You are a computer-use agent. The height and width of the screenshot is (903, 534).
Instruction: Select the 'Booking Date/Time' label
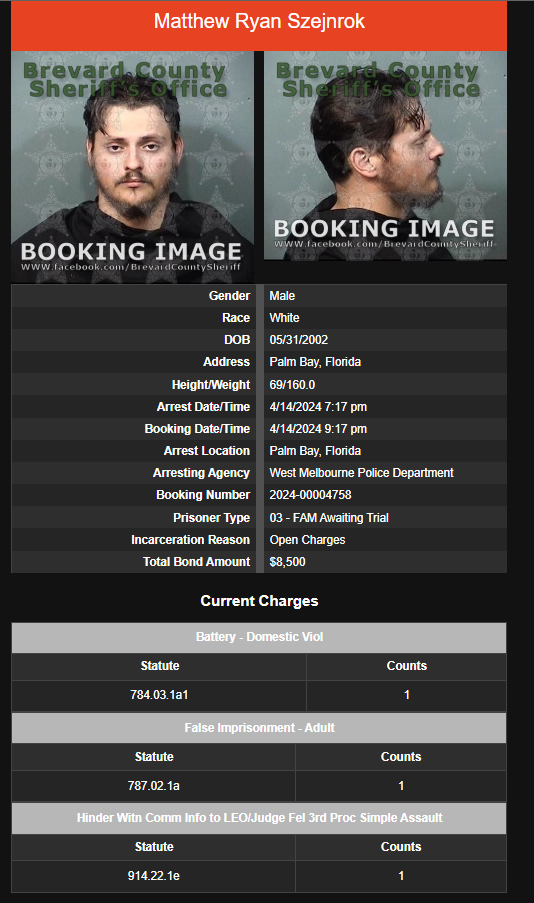[x=197, y=428]
